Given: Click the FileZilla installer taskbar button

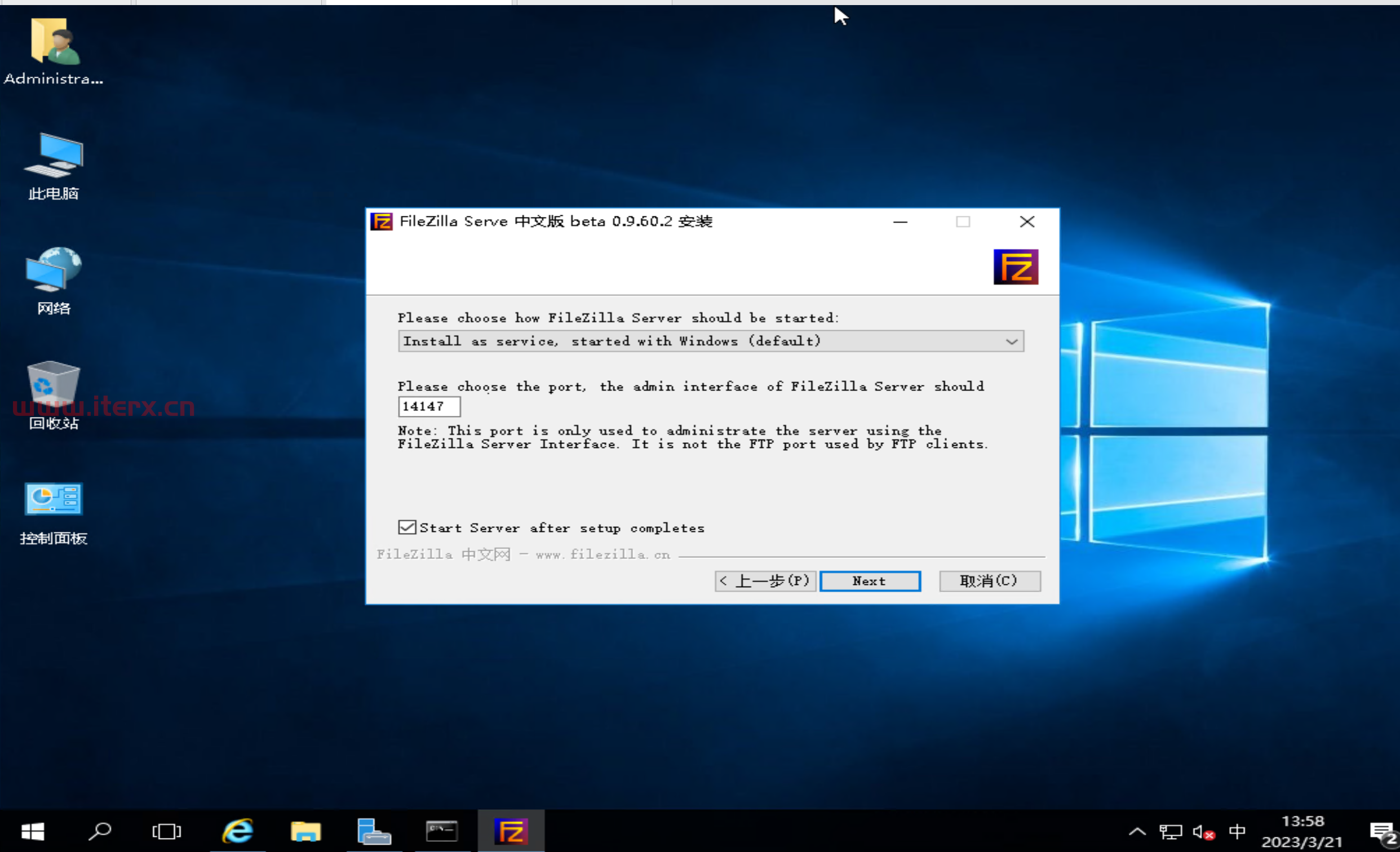Looking at the screenshot, I should click(511, 832).
